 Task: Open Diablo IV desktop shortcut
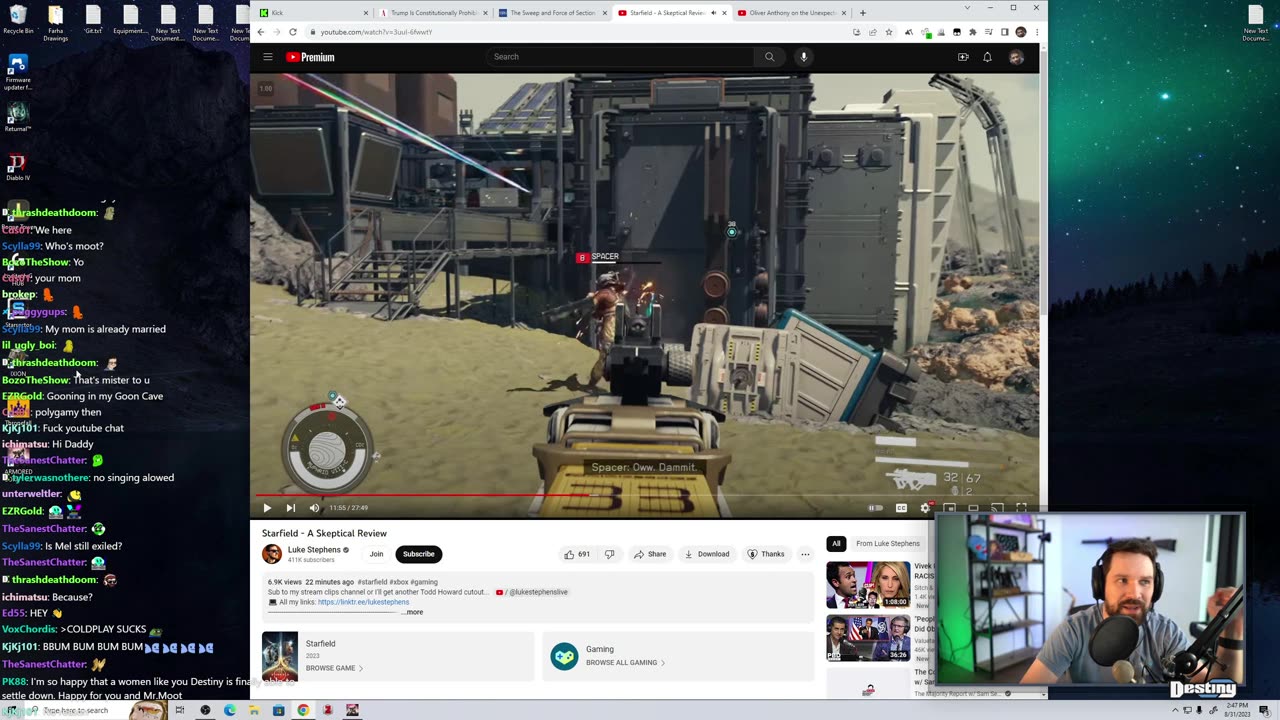coord(18,167)
